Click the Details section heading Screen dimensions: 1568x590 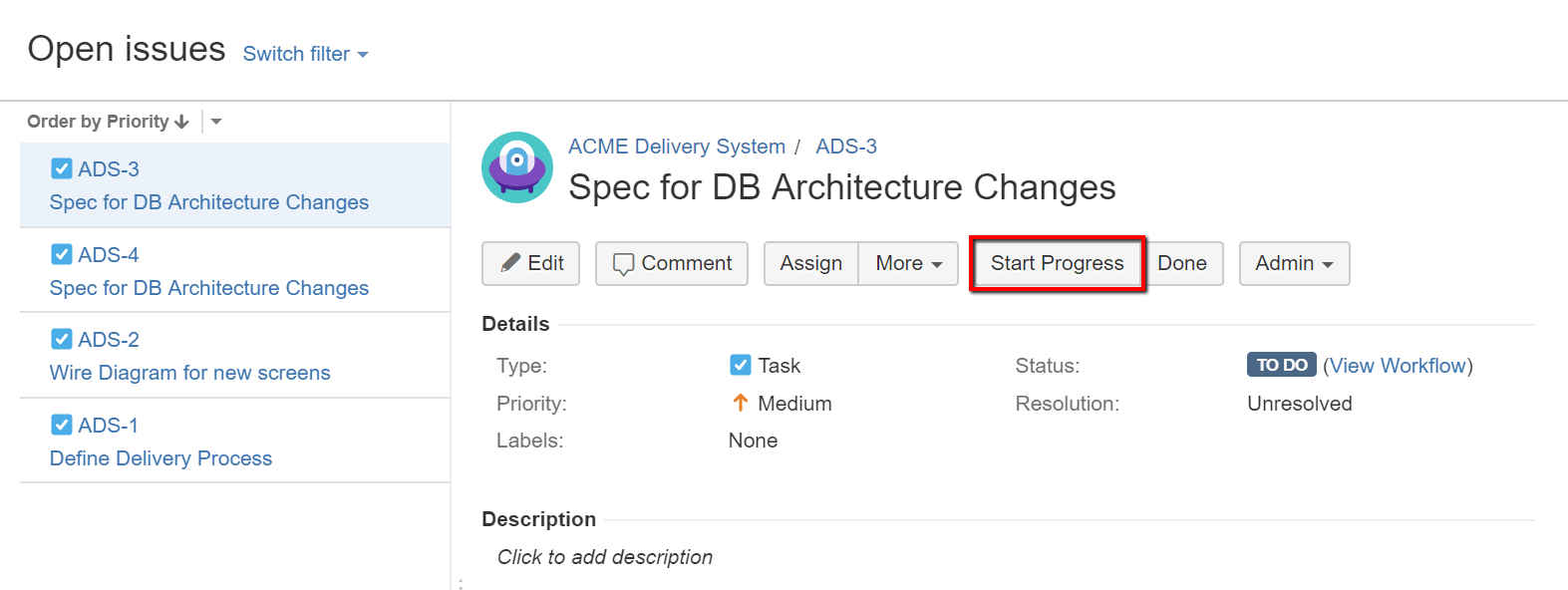[x=515, y=324]
